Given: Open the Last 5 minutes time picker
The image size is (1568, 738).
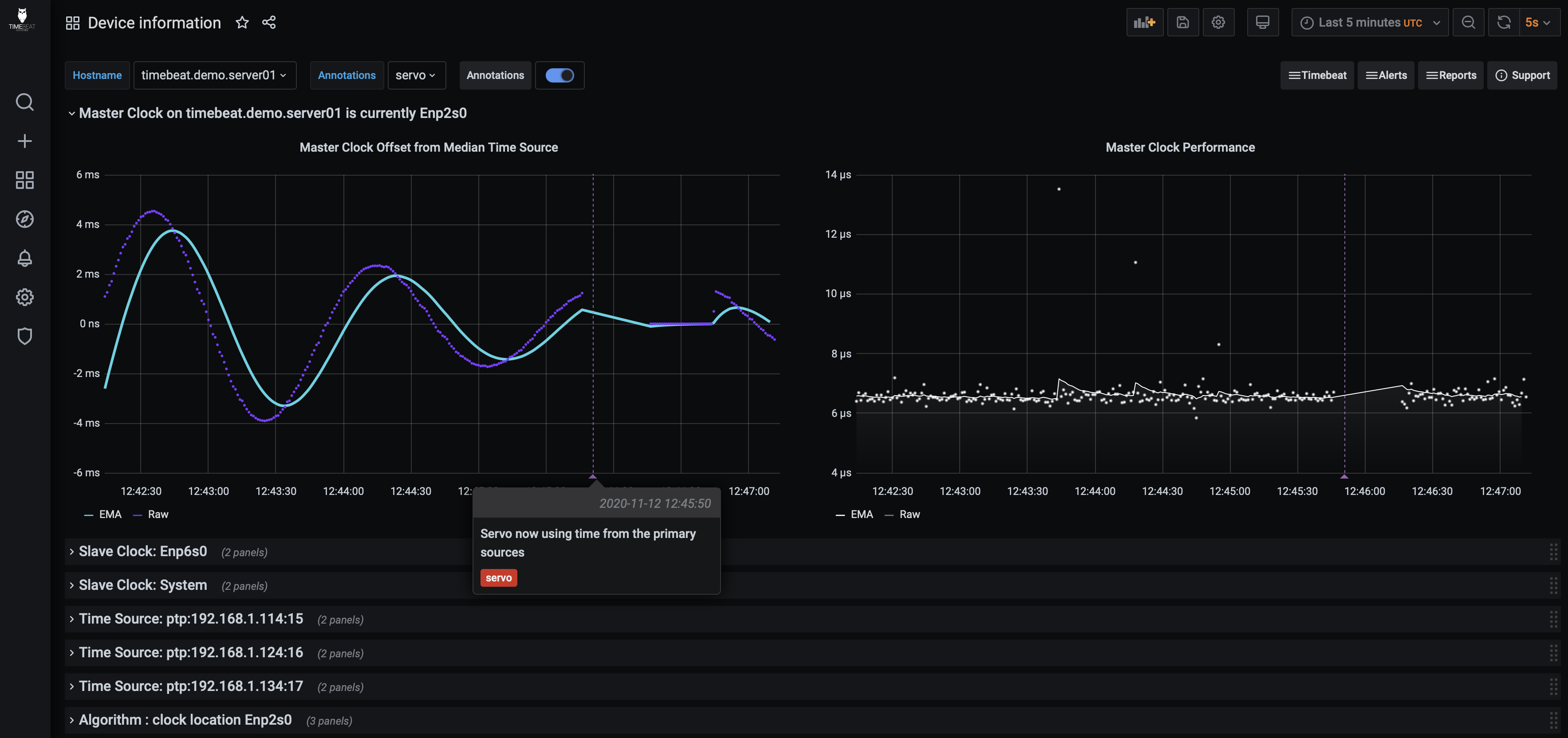Looking at the screenshot, I should [x=1370, y=23].
